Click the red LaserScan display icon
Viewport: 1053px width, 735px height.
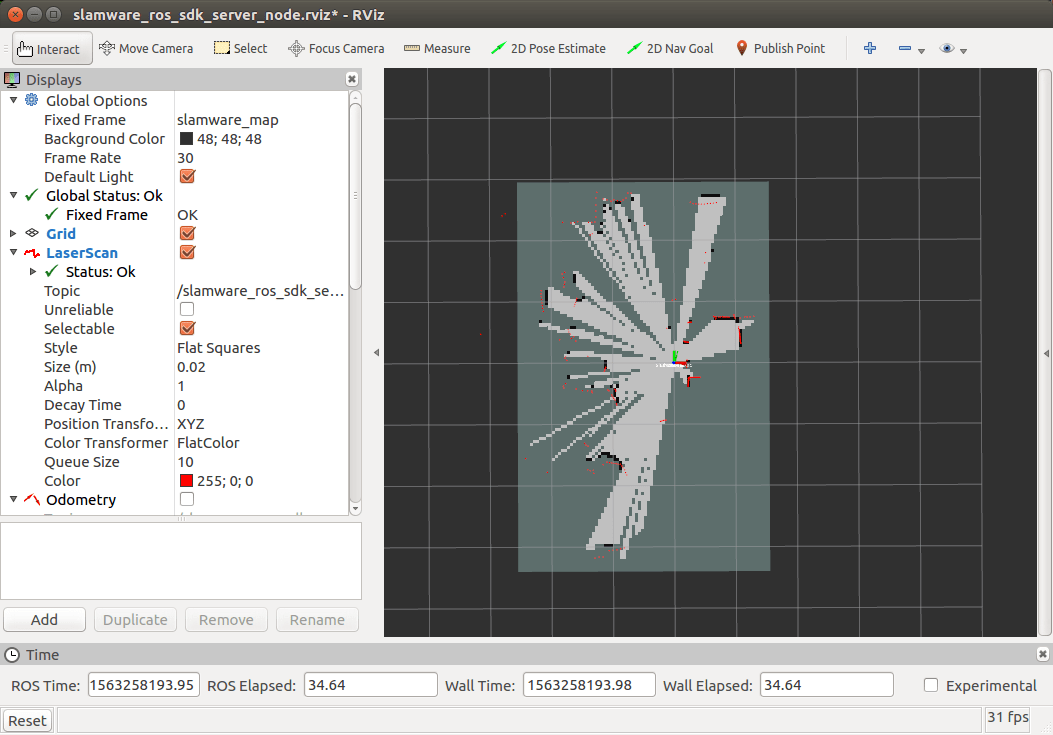[x=32, y=253]
